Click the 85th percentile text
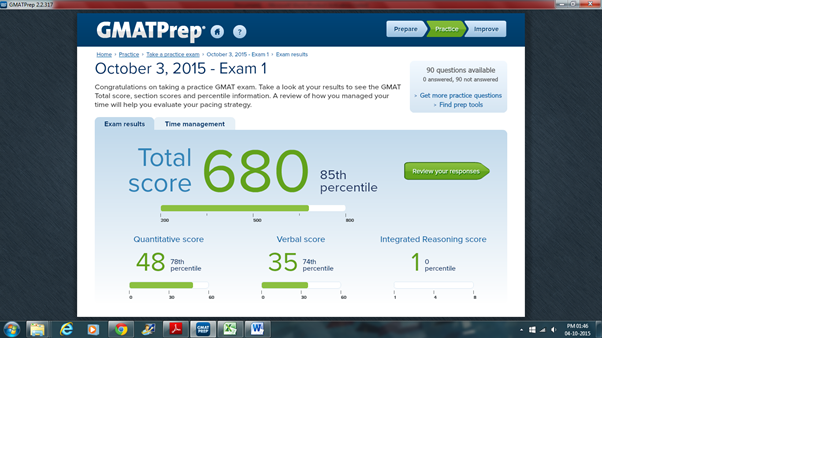The width and height of the screenshot is (819, 460). (348, 181)
